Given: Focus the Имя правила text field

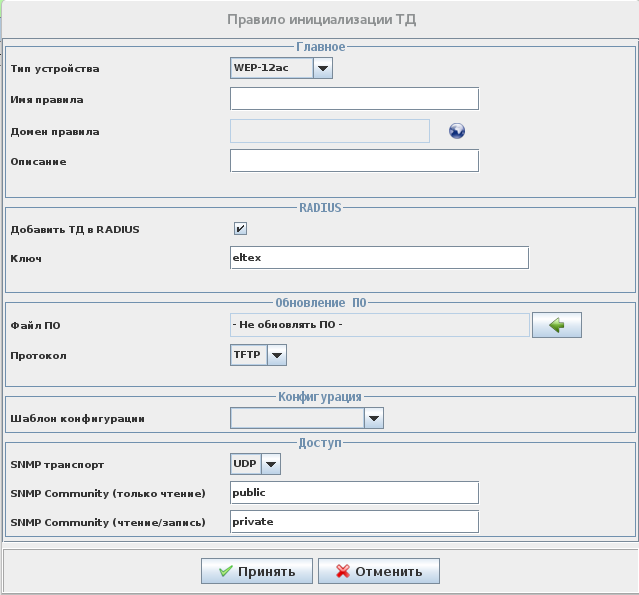Looking at the screenshot, I should (x=354, y=98).
